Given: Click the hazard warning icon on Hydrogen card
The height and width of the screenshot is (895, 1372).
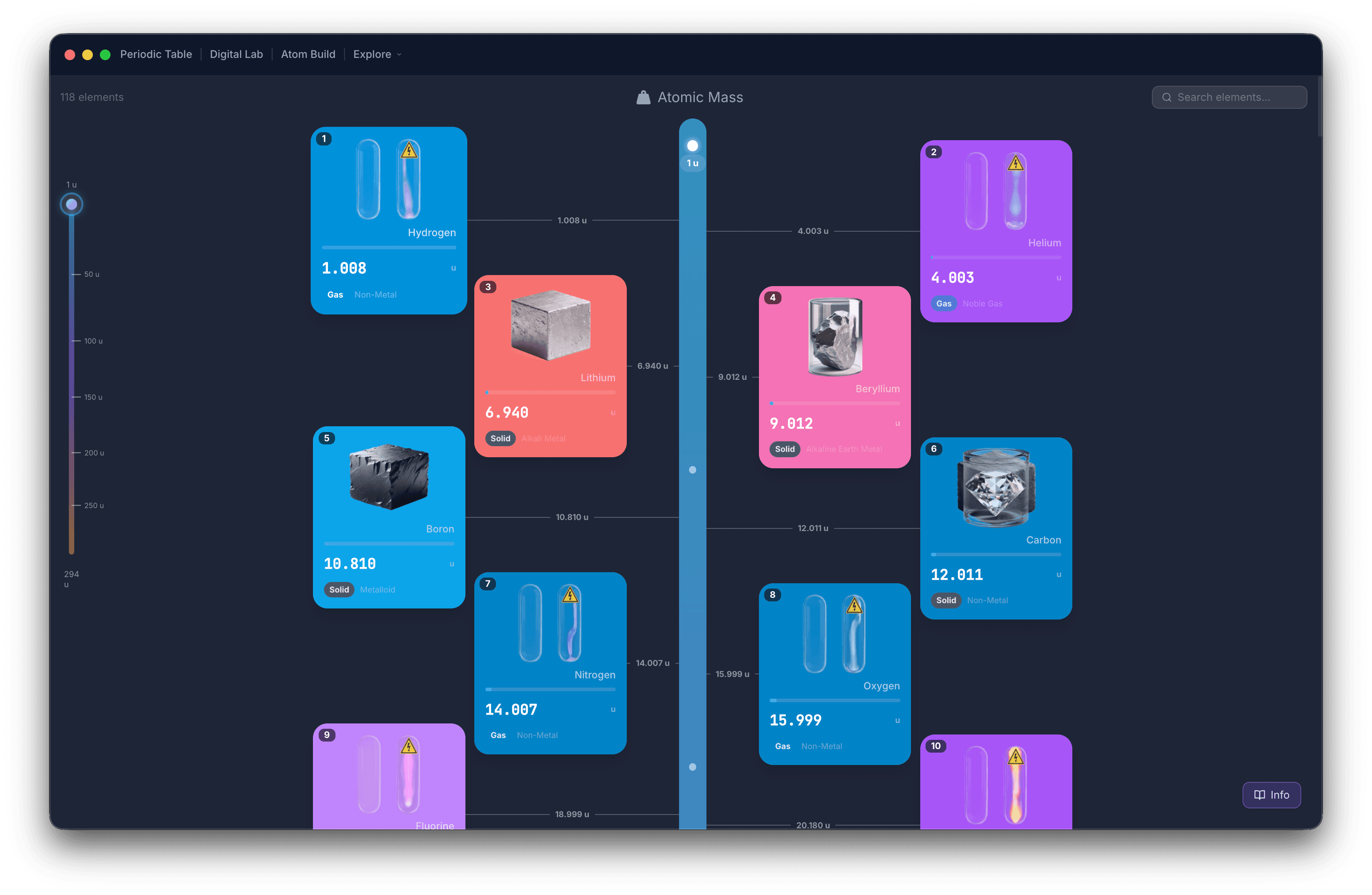Looking at the screenshot, I should [x=409, y=150].
